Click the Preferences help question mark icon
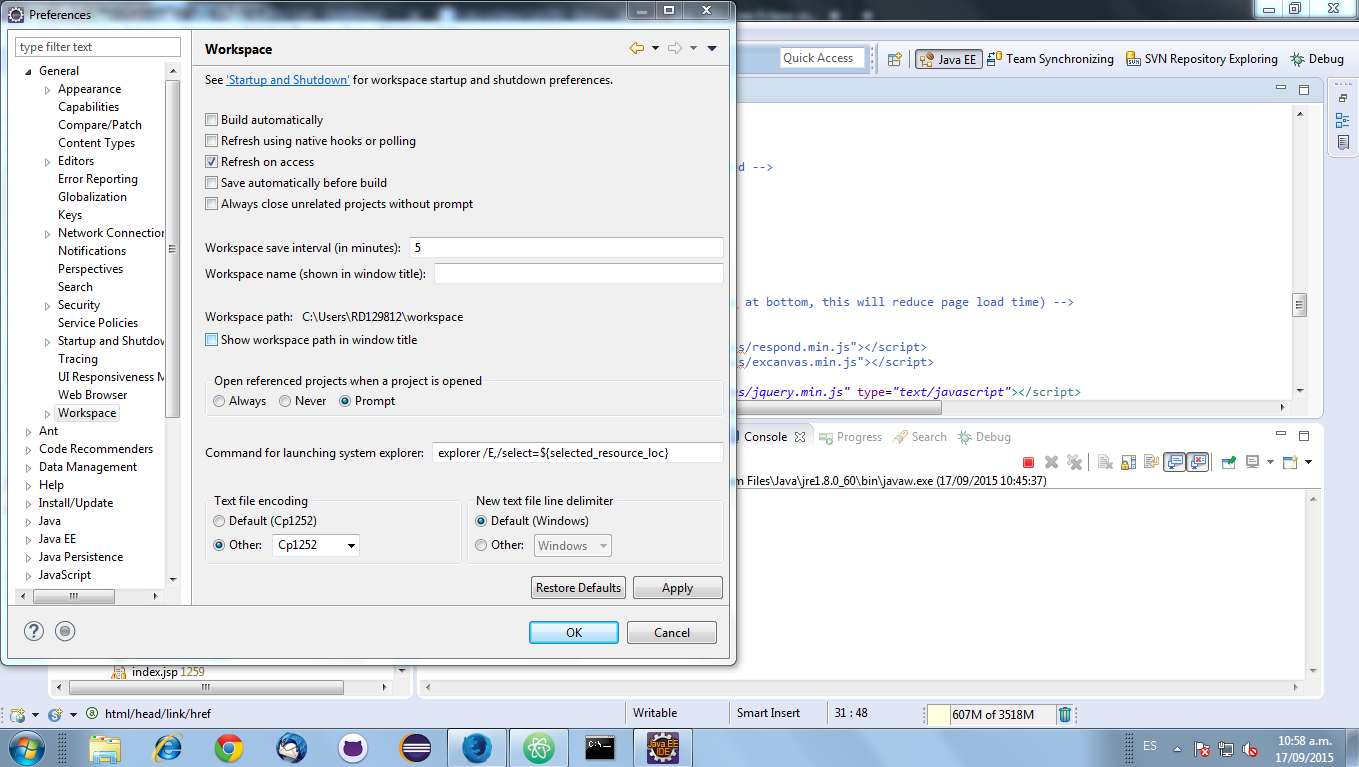This screenshot has height=767, width=1359. (x=34, y=631)
